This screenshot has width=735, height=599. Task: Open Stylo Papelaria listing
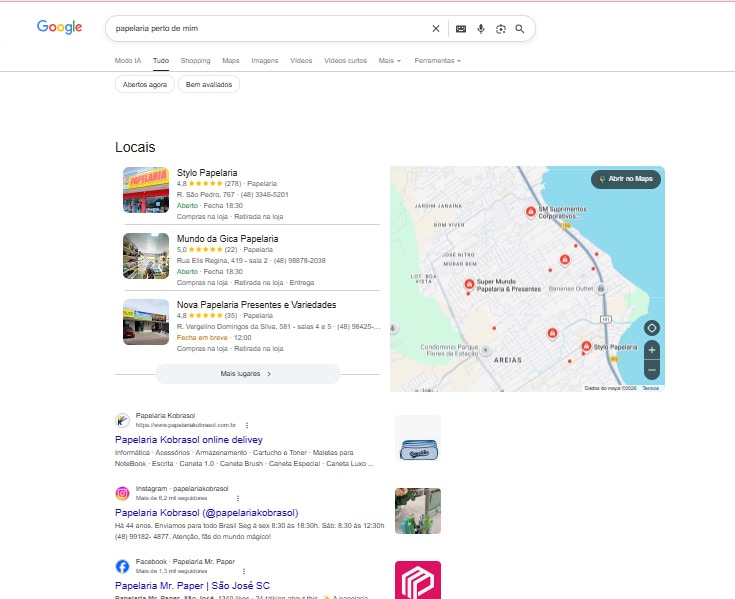[x=207, y=172]
